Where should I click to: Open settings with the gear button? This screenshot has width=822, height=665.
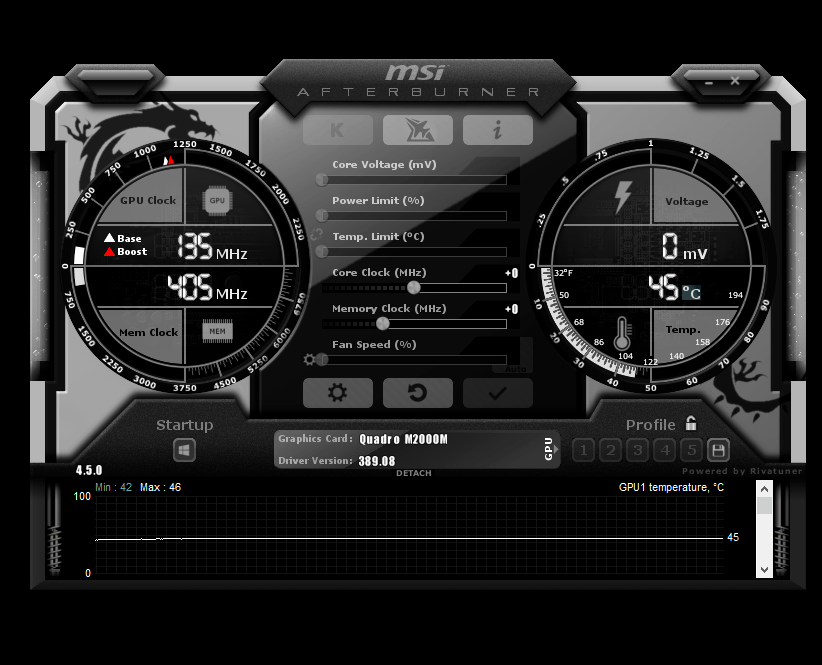(338, 393)
